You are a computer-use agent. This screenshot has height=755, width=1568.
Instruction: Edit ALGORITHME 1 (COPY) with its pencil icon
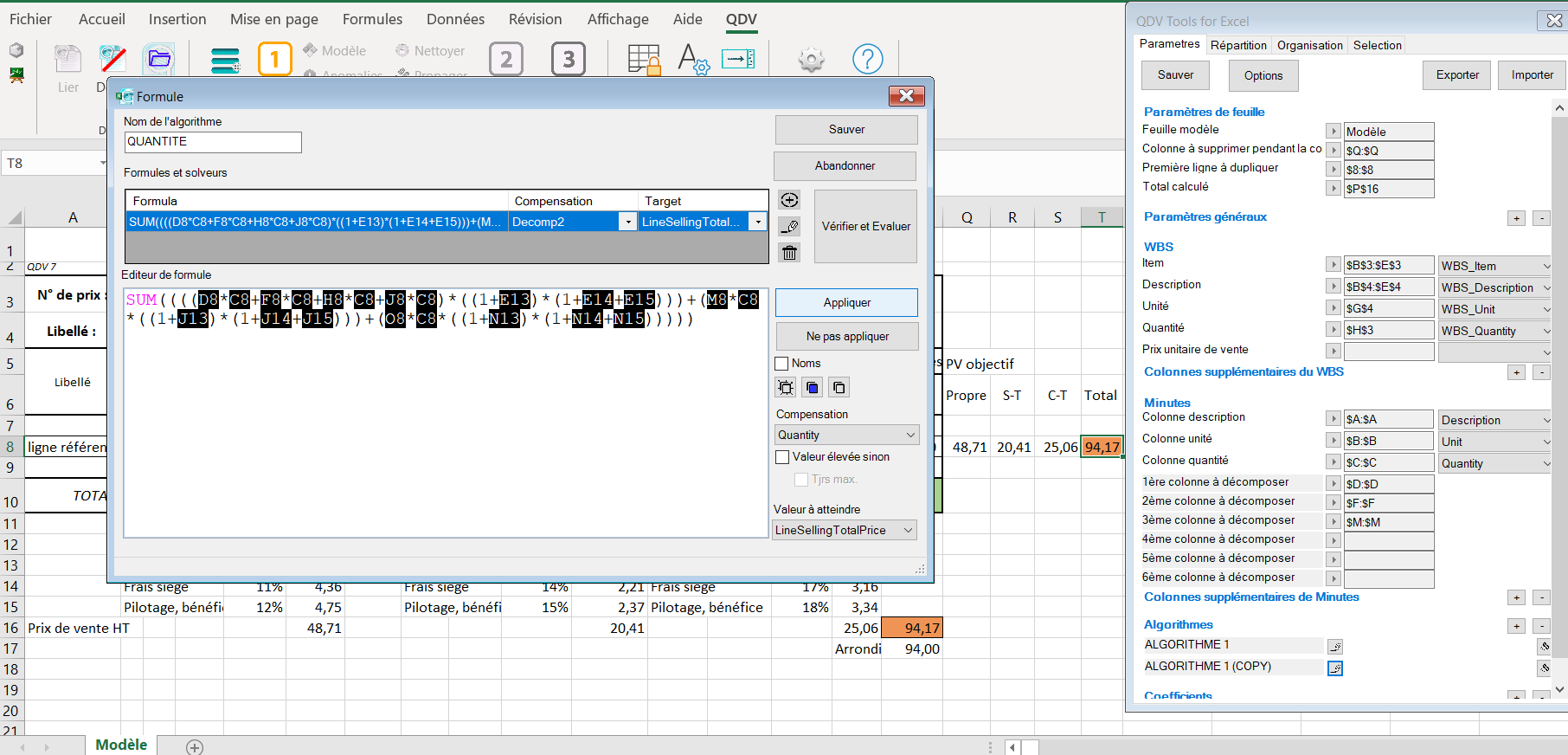[1335, 668]
